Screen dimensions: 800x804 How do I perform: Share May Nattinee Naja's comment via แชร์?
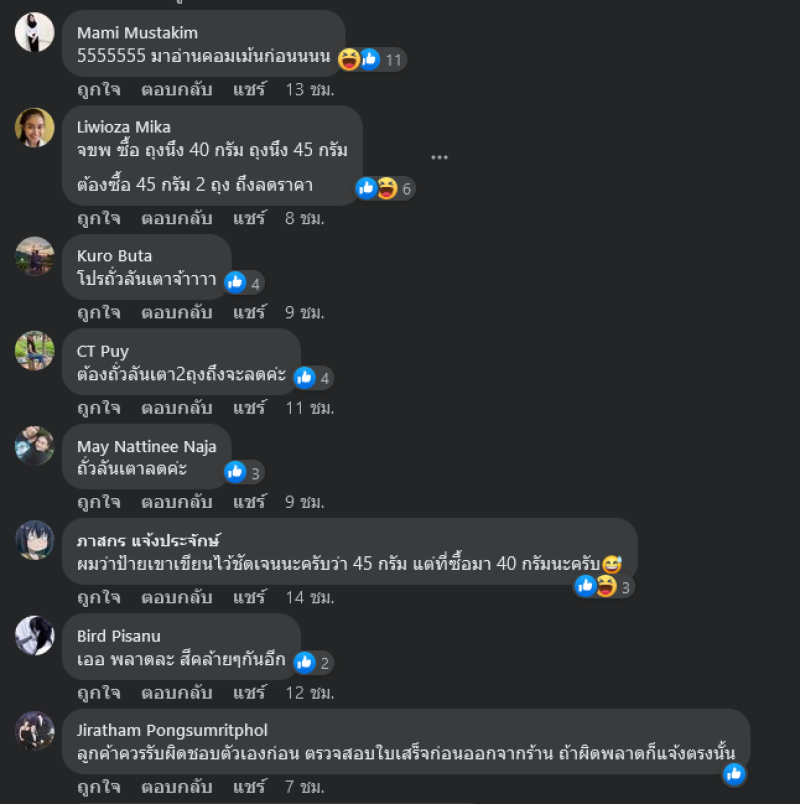[x=249, y=501]
